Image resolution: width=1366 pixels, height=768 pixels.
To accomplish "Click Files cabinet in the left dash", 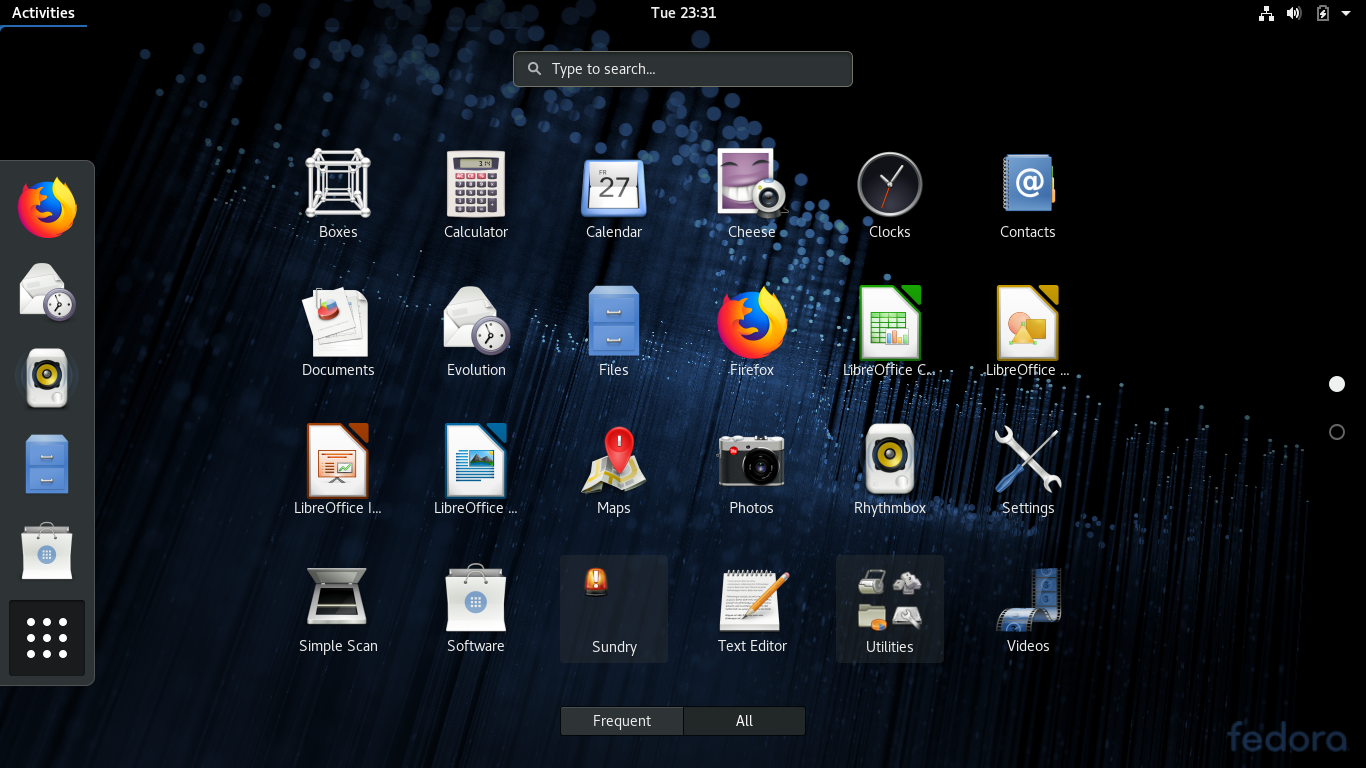I will coord(47,464).
